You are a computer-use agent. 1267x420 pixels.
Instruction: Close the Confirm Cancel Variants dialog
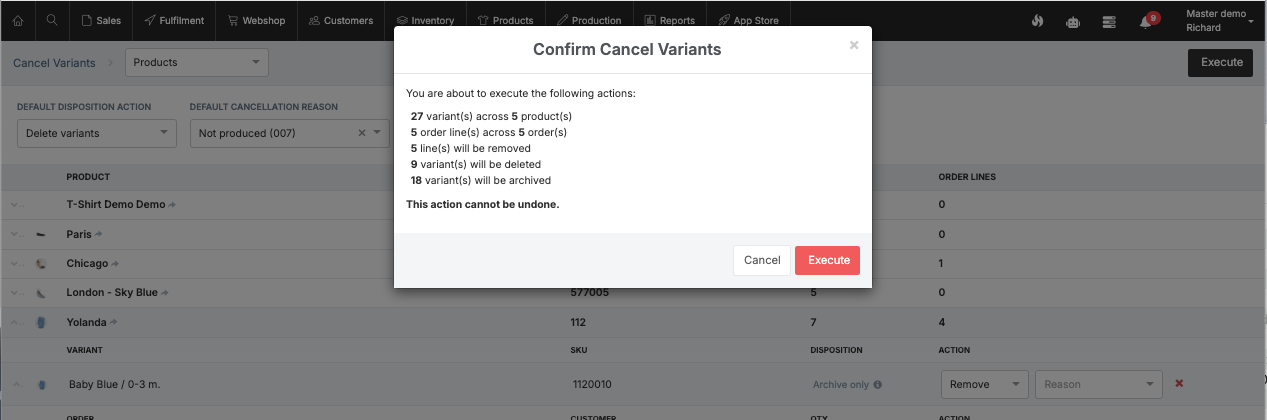pyautogui.click(x=853, y=45)
